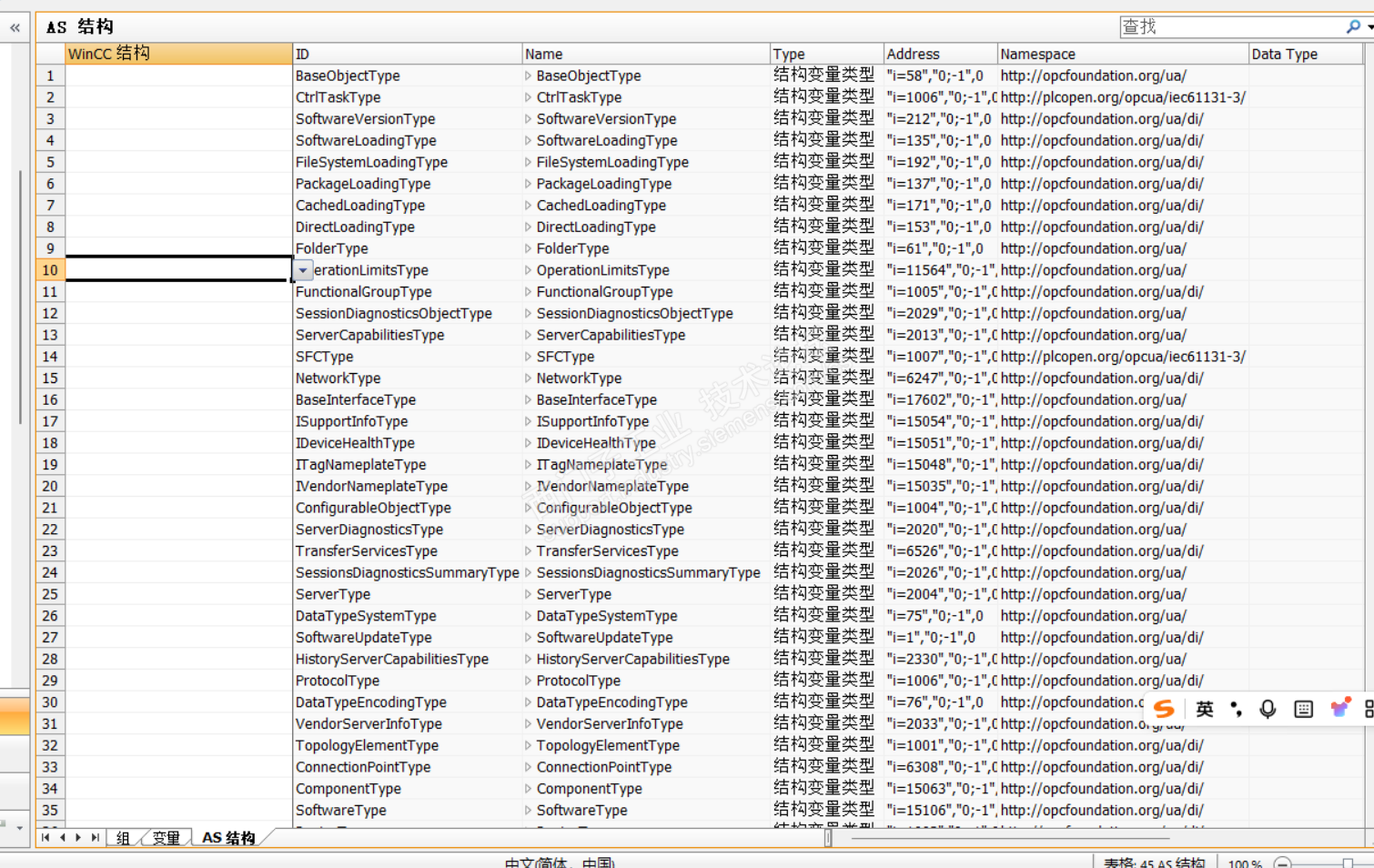The width and height of the screenshot is (1374, 868).
Task: Expand the CtrlTaskType node in Name column
Action: pyautogui.click(x=529, y=97)
